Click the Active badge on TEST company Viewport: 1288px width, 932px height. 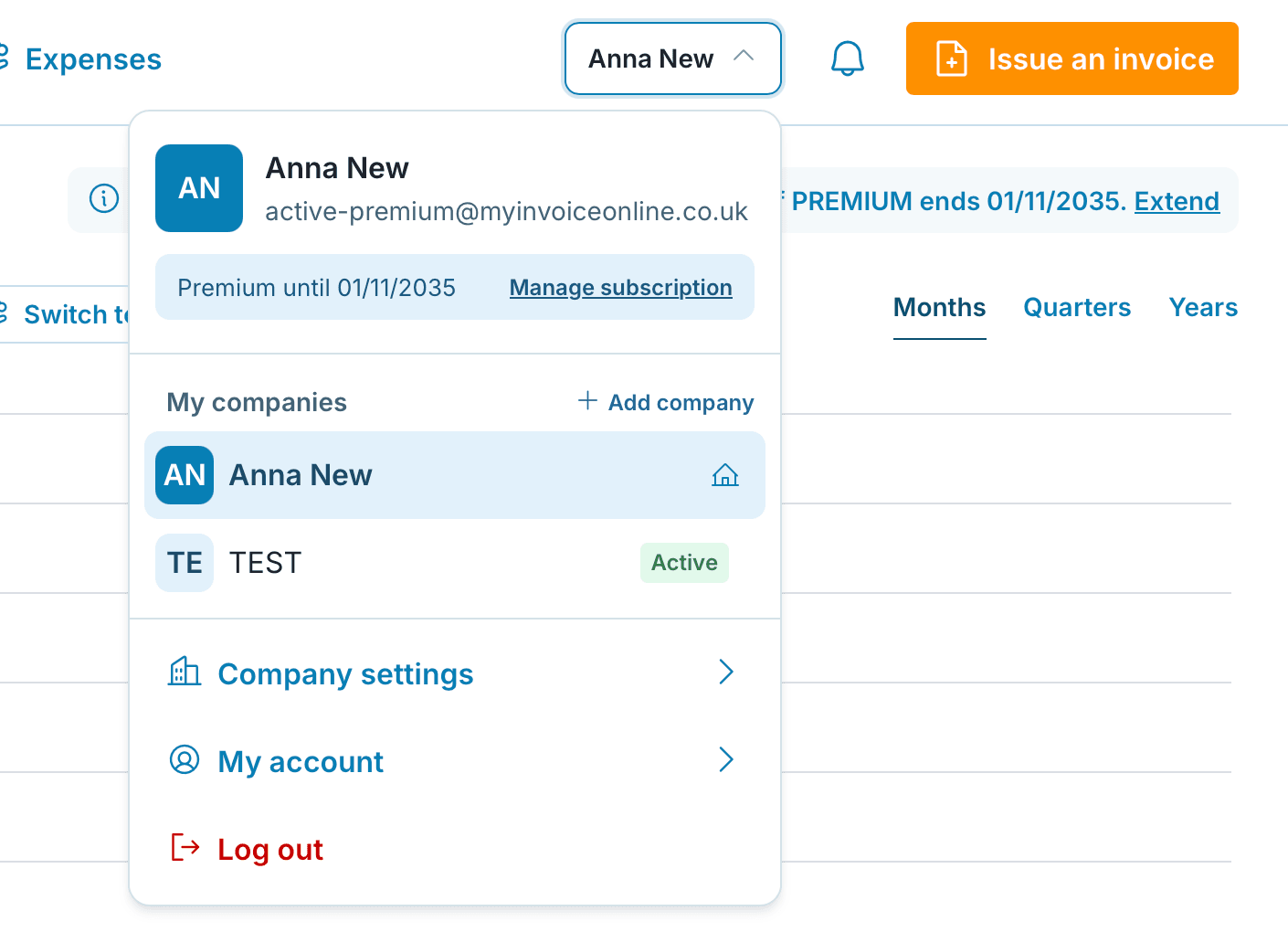pos(684,563)
